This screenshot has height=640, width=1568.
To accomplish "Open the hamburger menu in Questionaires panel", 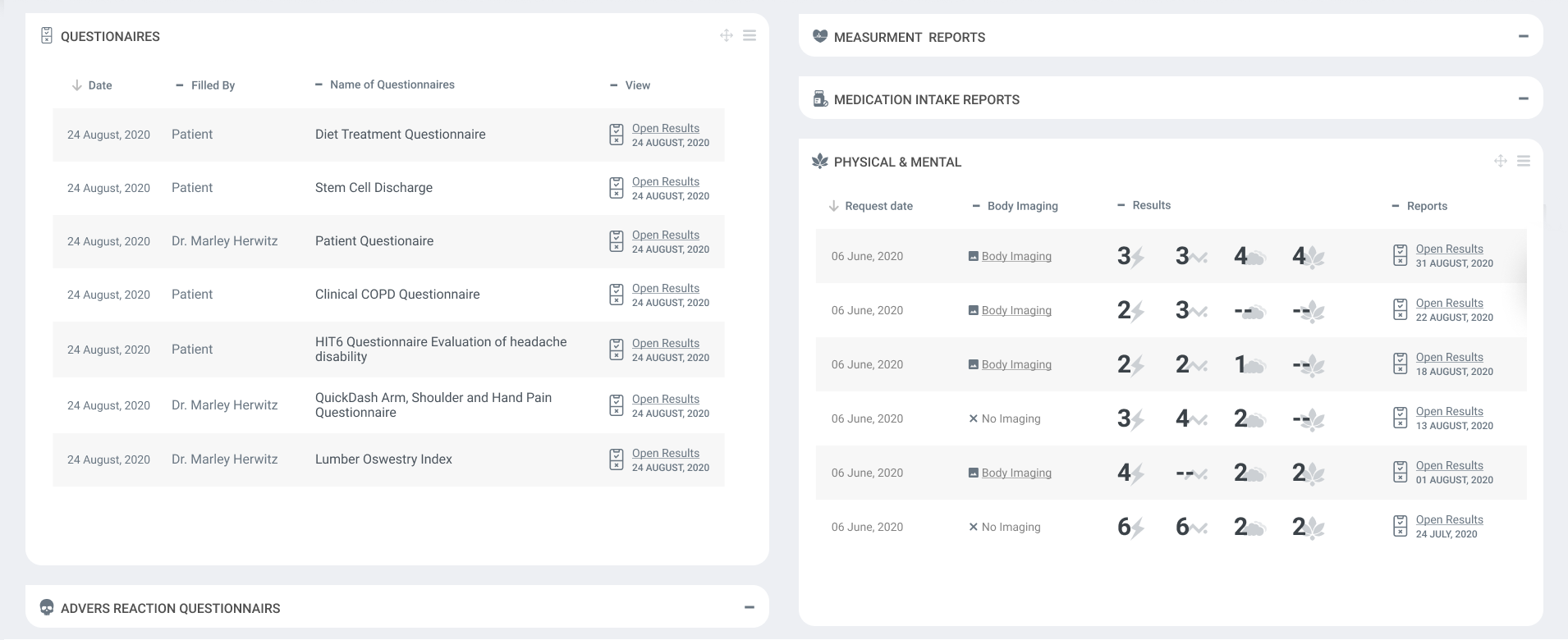I will coord(750,35).
